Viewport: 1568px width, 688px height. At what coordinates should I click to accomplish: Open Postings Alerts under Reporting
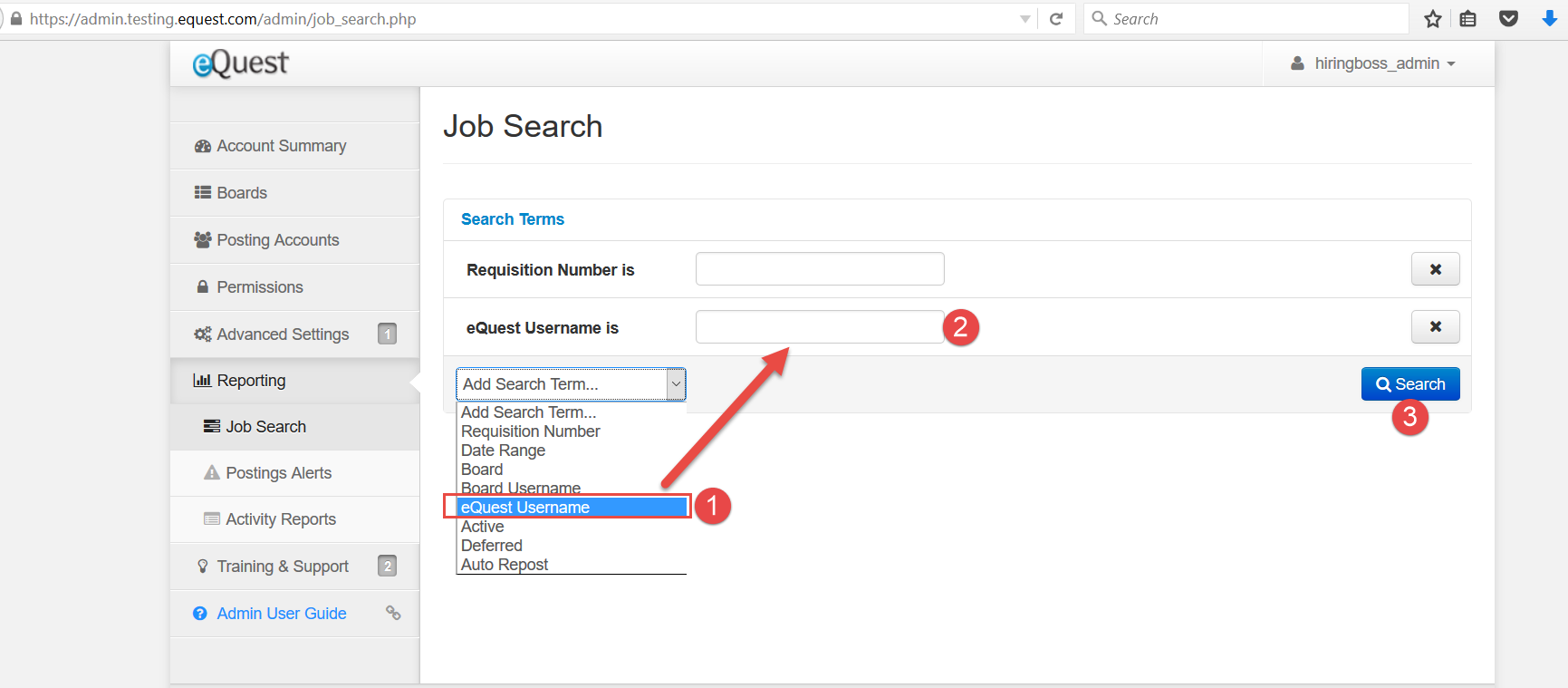coord(295,473)
